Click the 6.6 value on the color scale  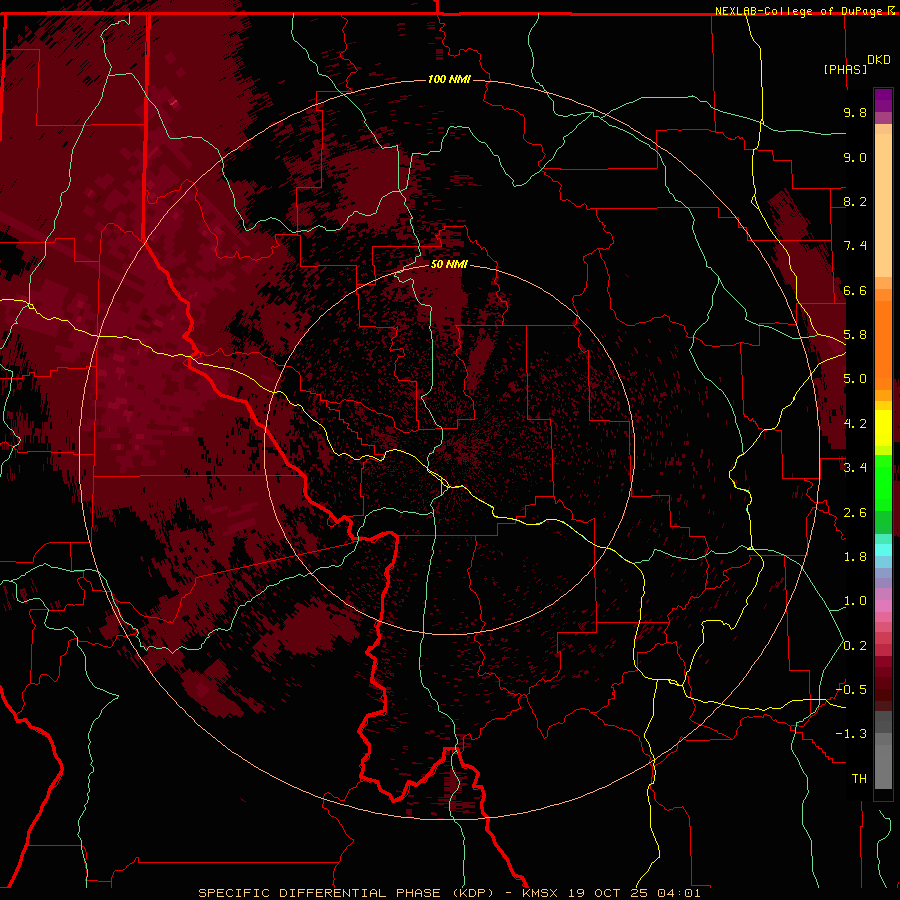tap(855, 290)
